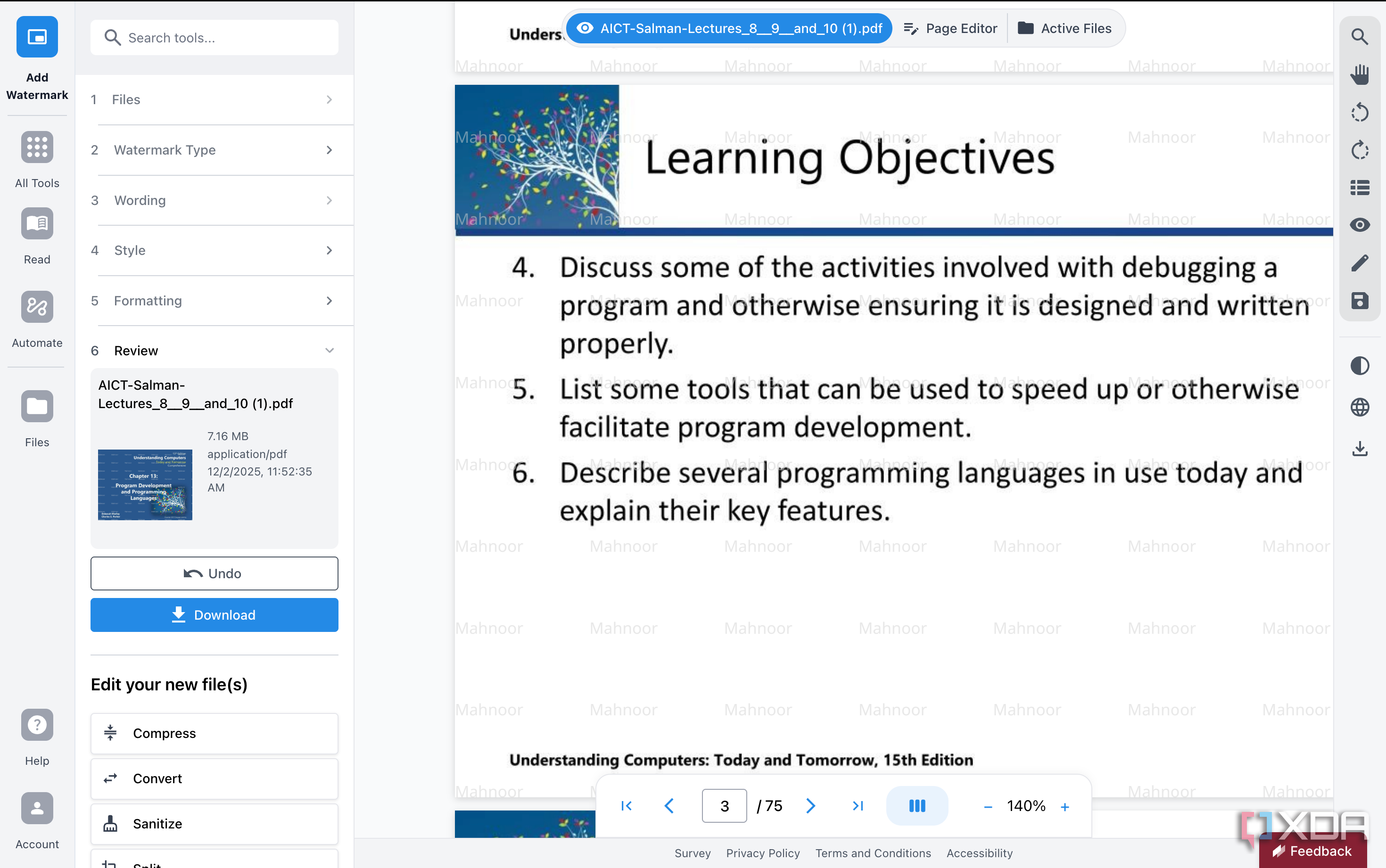
Task: Click the download icon in right toolbar
Action: pos(1359,448)
